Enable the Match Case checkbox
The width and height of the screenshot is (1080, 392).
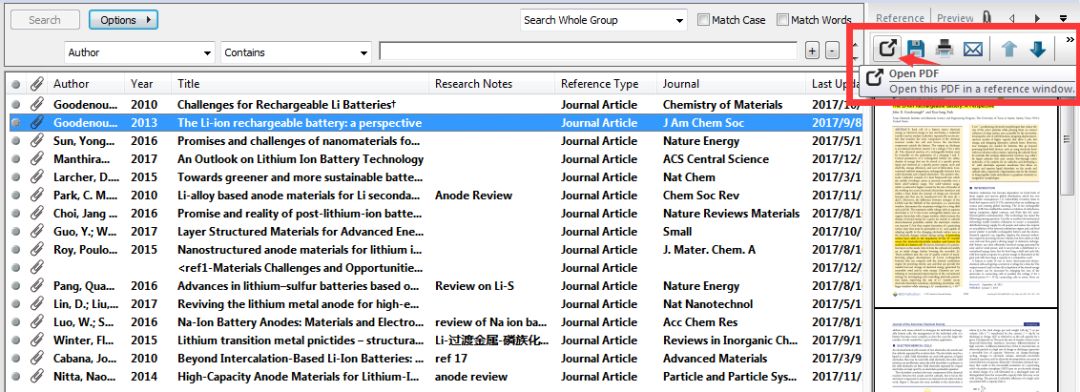pyautogui.click(x=703, y=20)
